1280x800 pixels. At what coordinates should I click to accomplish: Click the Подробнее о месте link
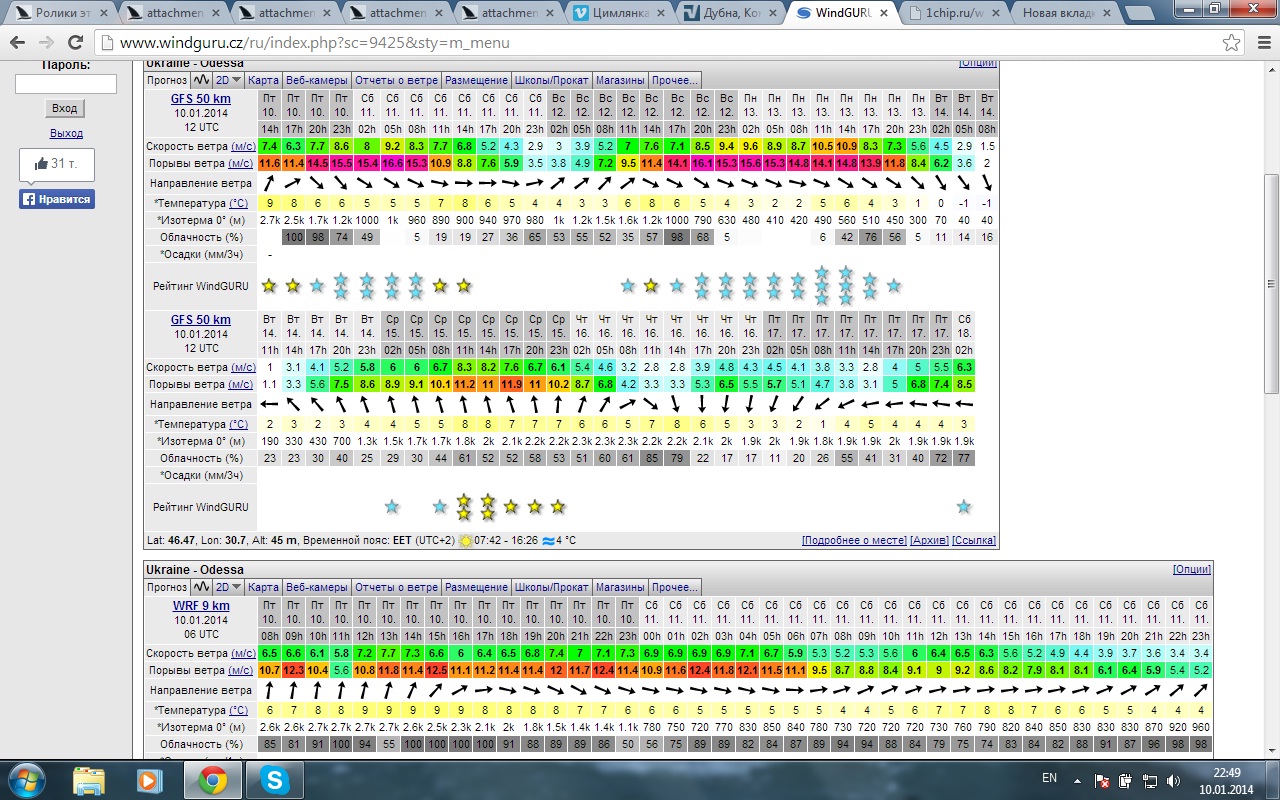[x=854, y=540]
